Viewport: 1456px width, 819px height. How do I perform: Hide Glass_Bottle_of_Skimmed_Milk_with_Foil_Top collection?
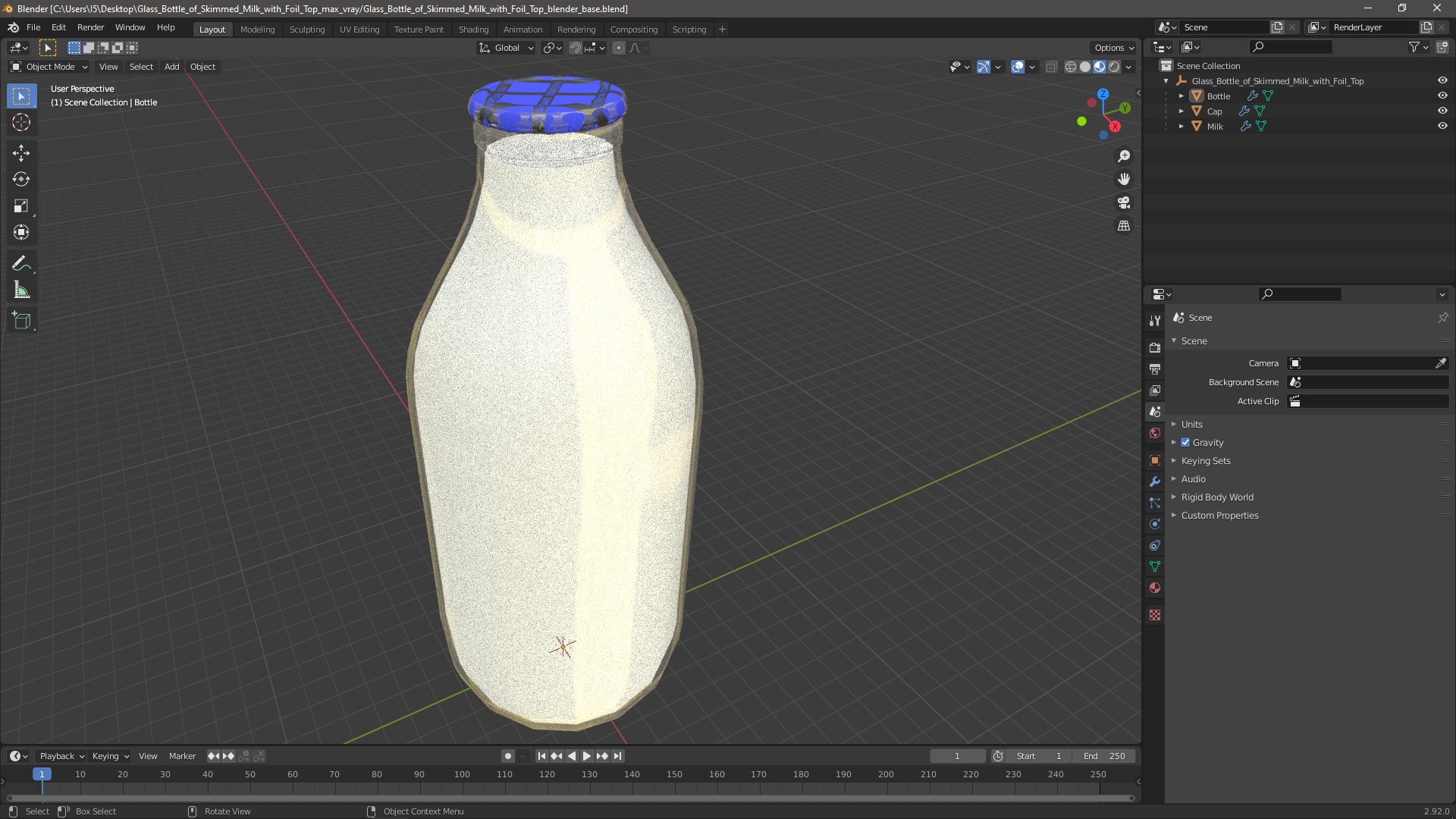(1442, 80)
